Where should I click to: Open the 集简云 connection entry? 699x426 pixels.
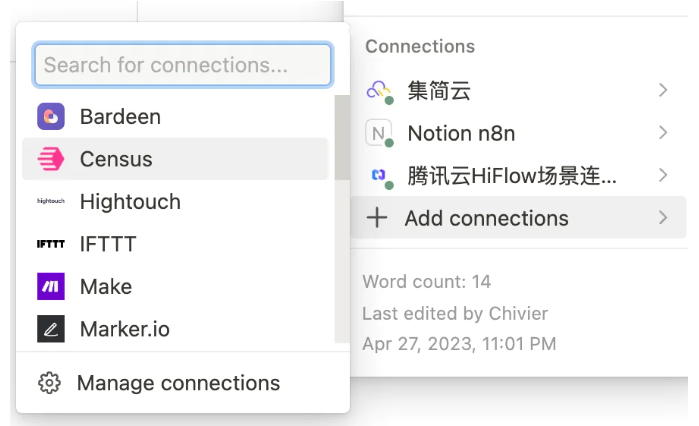(518, 90)
